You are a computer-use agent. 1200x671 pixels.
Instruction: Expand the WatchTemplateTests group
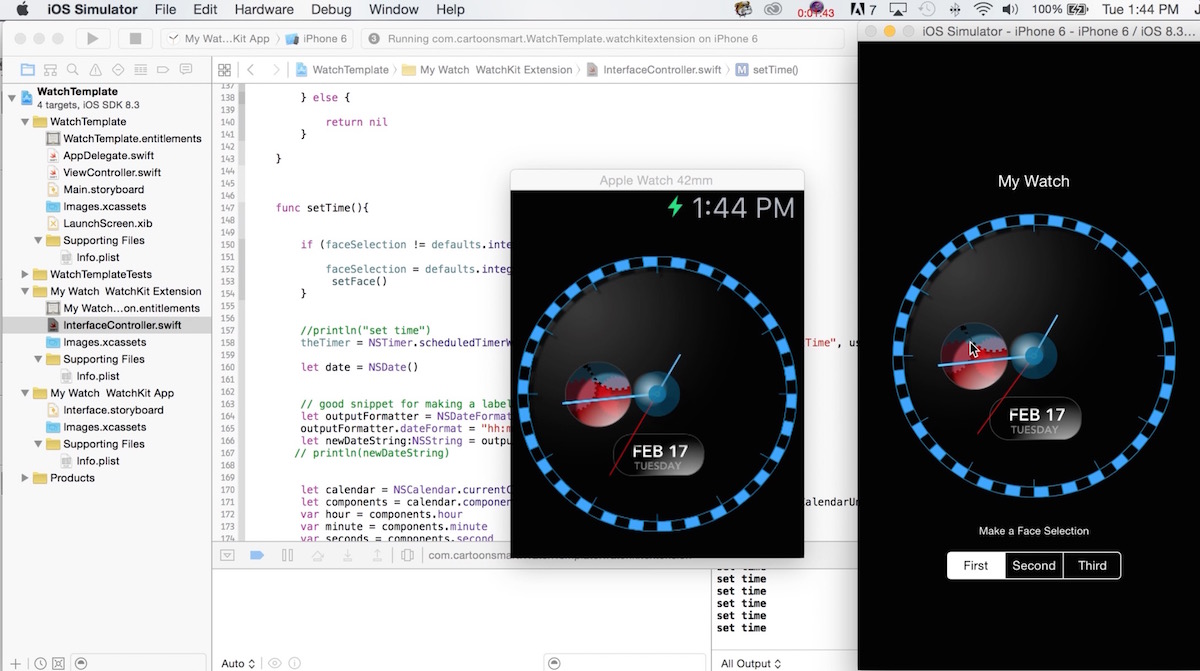(x=25, y=274)
